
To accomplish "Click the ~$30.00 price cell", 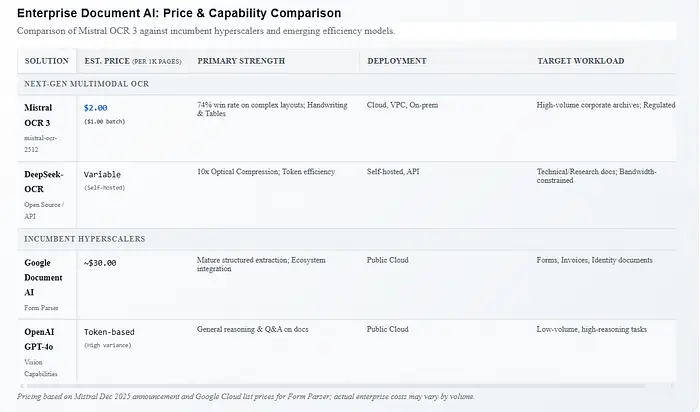I will pos(100,263).
